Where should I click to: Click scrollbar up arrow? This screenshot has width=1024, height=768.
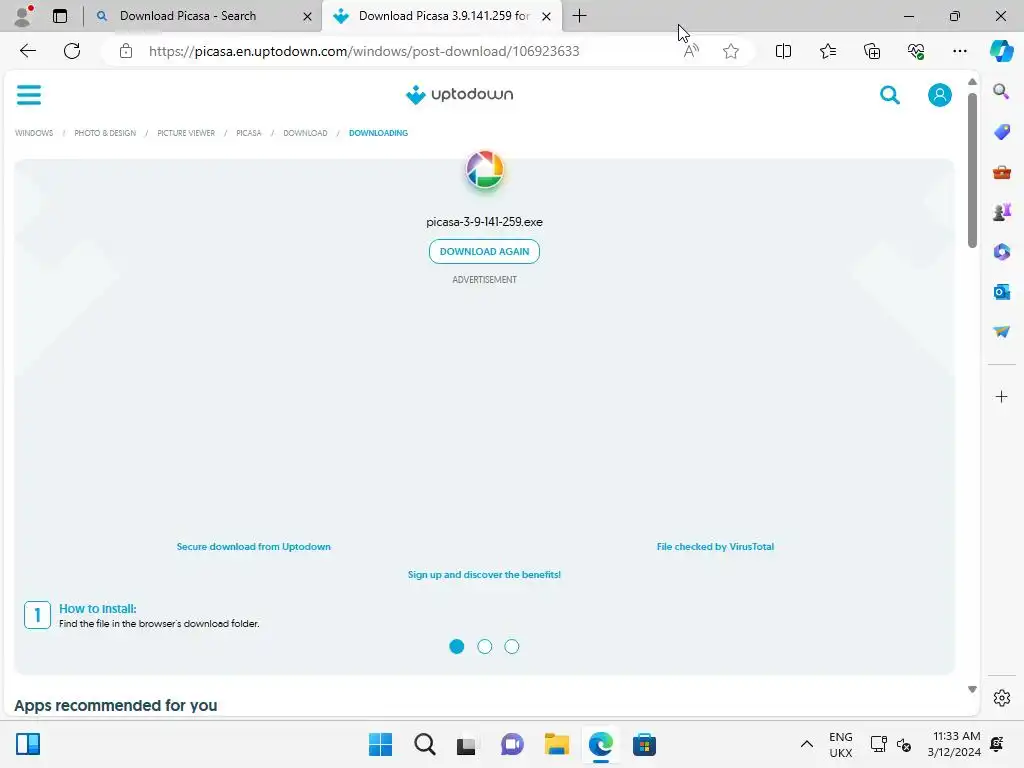coord(972,82)
